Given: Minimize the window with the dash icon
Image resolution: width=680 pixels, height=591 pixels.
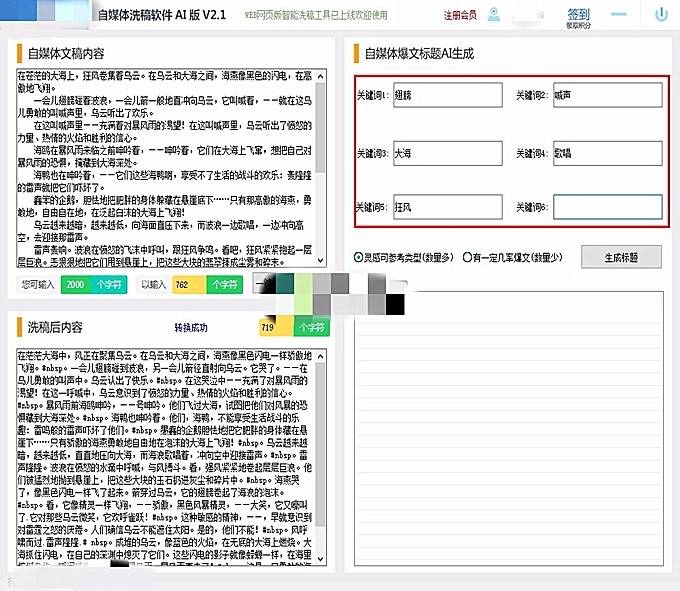Looking at the screenshot, I should [618, 14].
